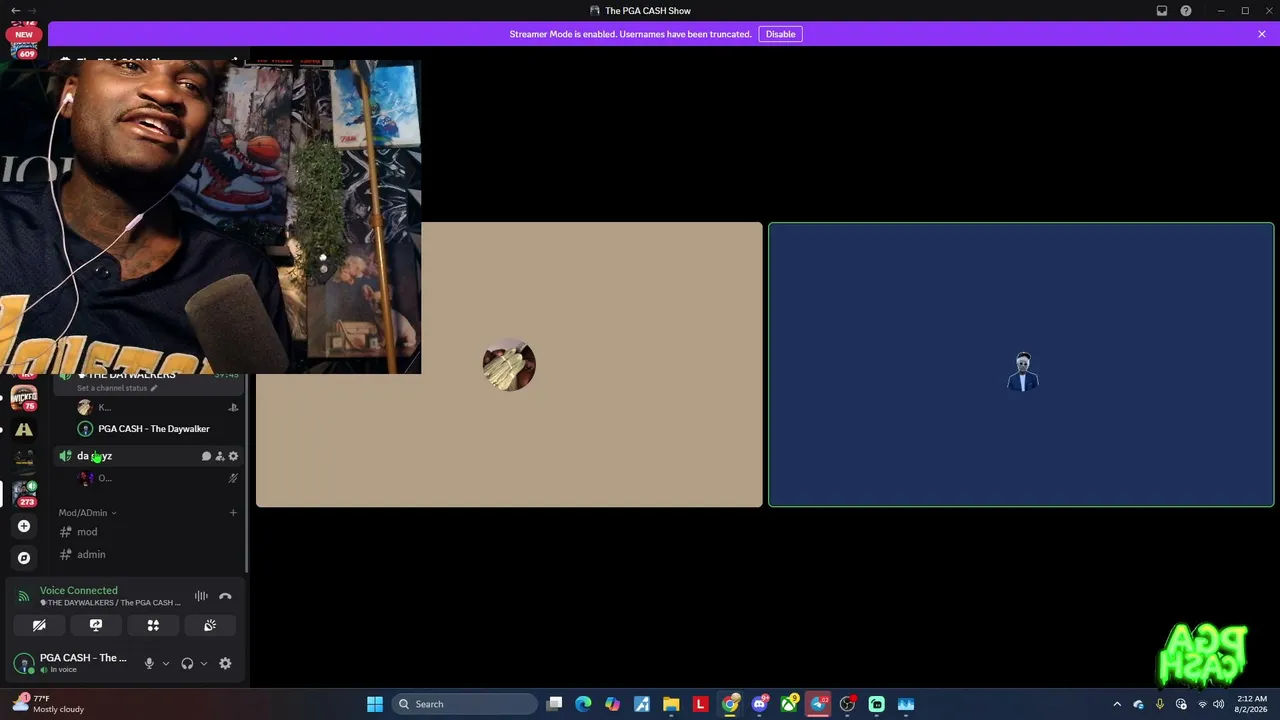This screenshot has height=720, width=1280.
Task: Open the WICKED server with 75 badge
Action: tap(24, 398)
